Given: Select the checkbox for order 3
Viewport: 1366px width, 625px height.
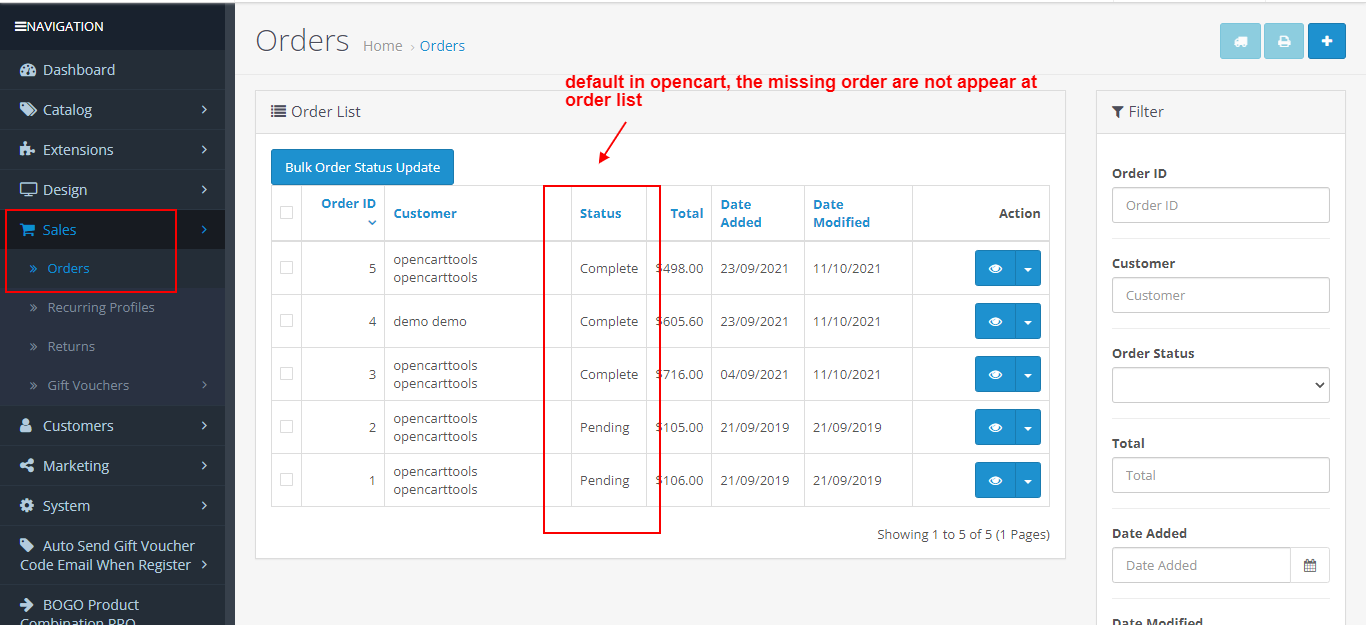Looking at the screenshot, I should coord(286,373).
